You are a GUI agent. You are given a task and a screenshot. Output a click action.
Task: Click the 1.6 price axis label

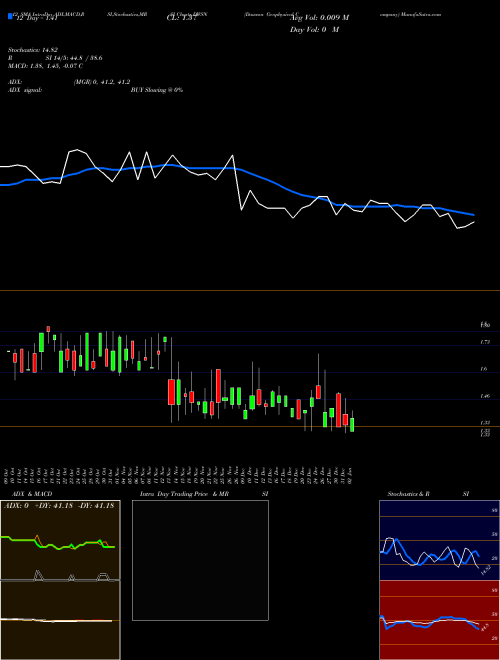(484, 369)
